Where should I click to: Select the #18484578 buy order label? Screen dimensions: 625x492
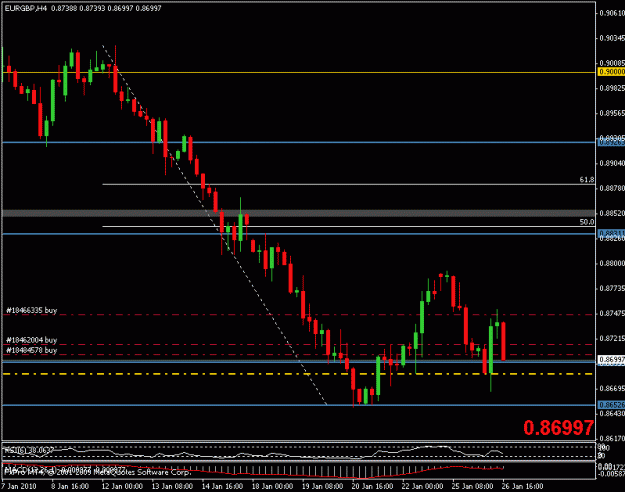(x=31, y=350)
